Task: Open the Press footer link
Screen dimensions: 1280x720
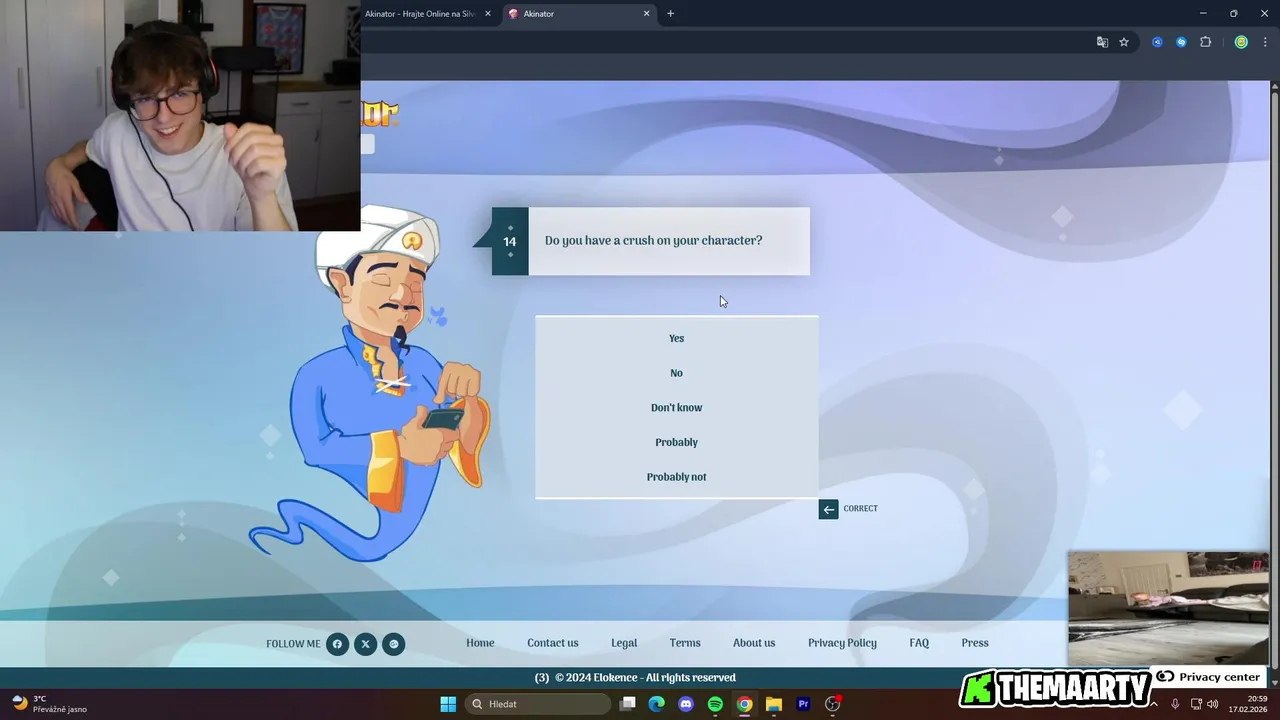Action: pyautogui.click(x=975, y=643)
